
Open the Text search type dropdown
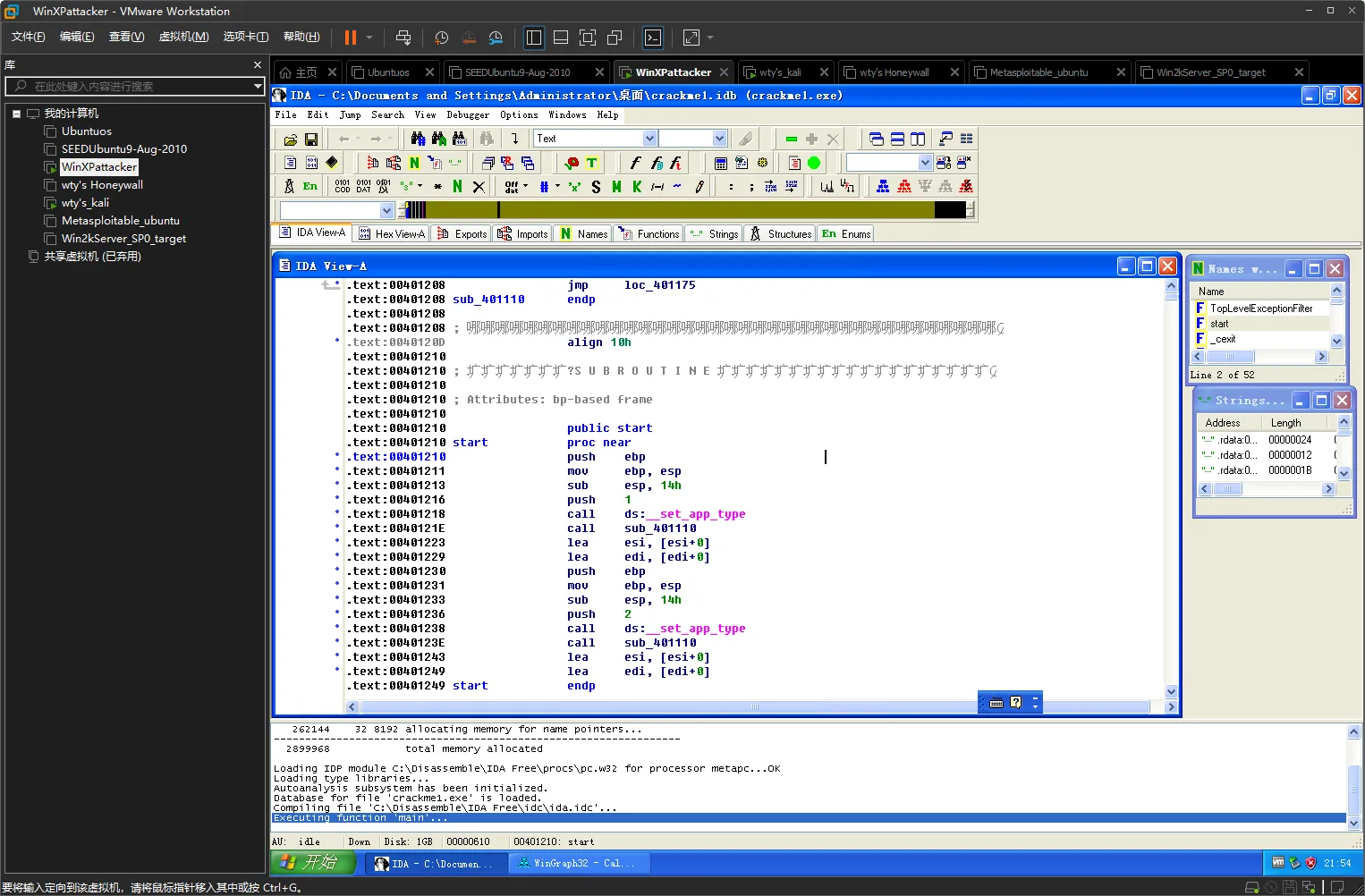coord(650,139)
